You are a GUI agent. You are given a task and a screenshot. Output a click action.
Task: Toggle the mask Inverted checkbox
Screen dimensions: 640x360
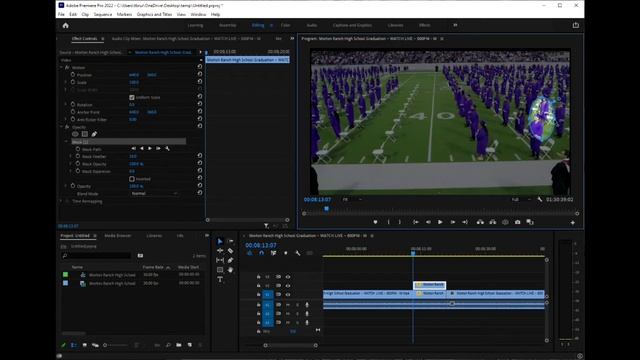click(x=132, y=179)
